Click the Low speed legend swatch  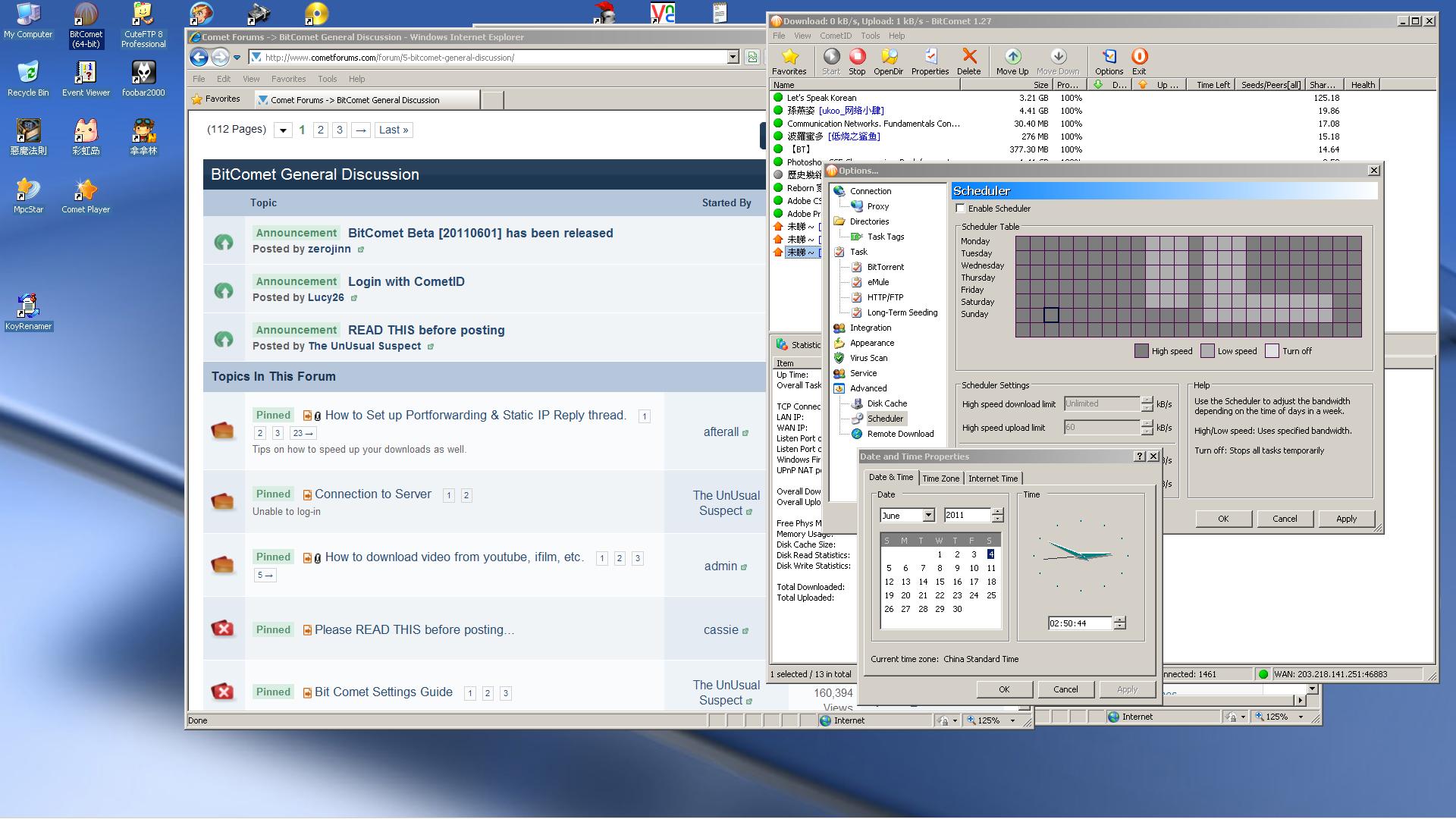click(1207, 351)
